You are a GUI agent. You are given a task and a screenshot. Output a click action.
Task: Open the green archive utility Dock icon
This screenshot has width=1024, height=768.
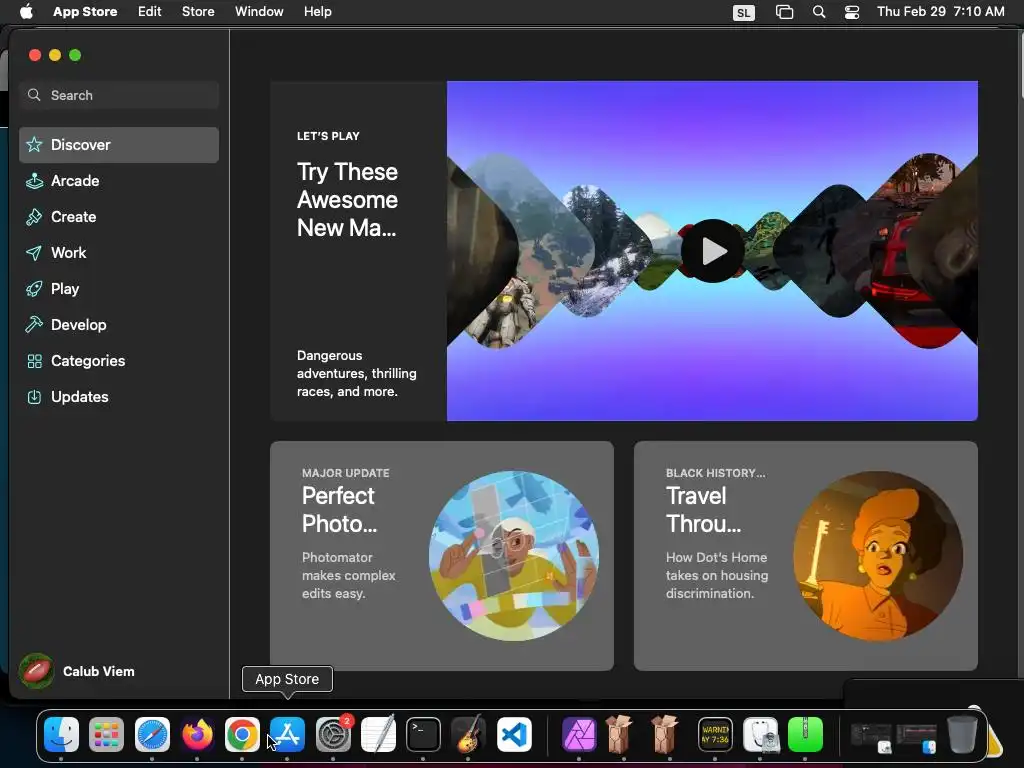pos(805,735)
